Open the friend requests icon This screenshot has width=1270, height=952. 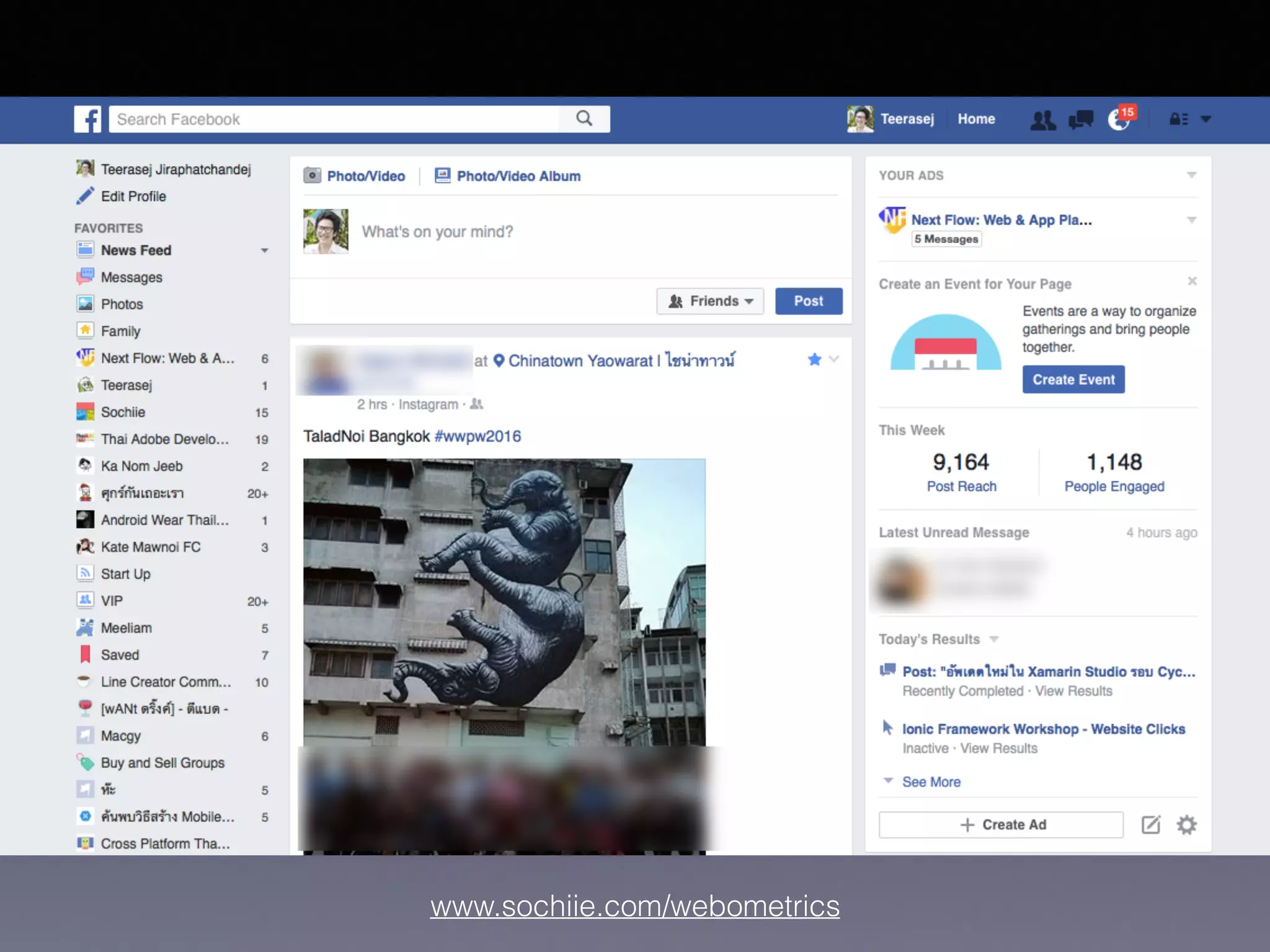(x=1042, y=120)
